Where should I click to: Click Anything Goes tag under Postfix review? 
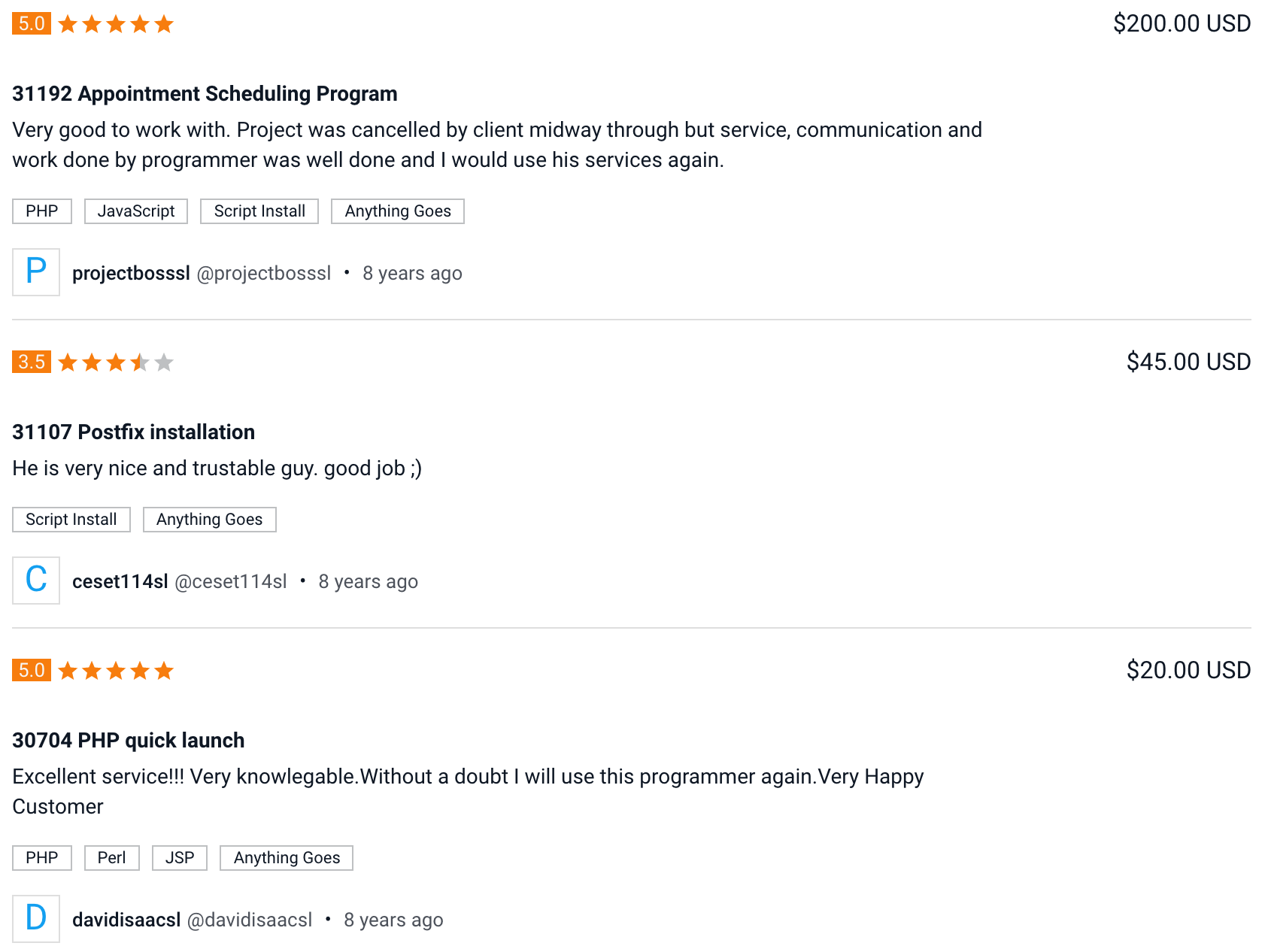[210, 520]
